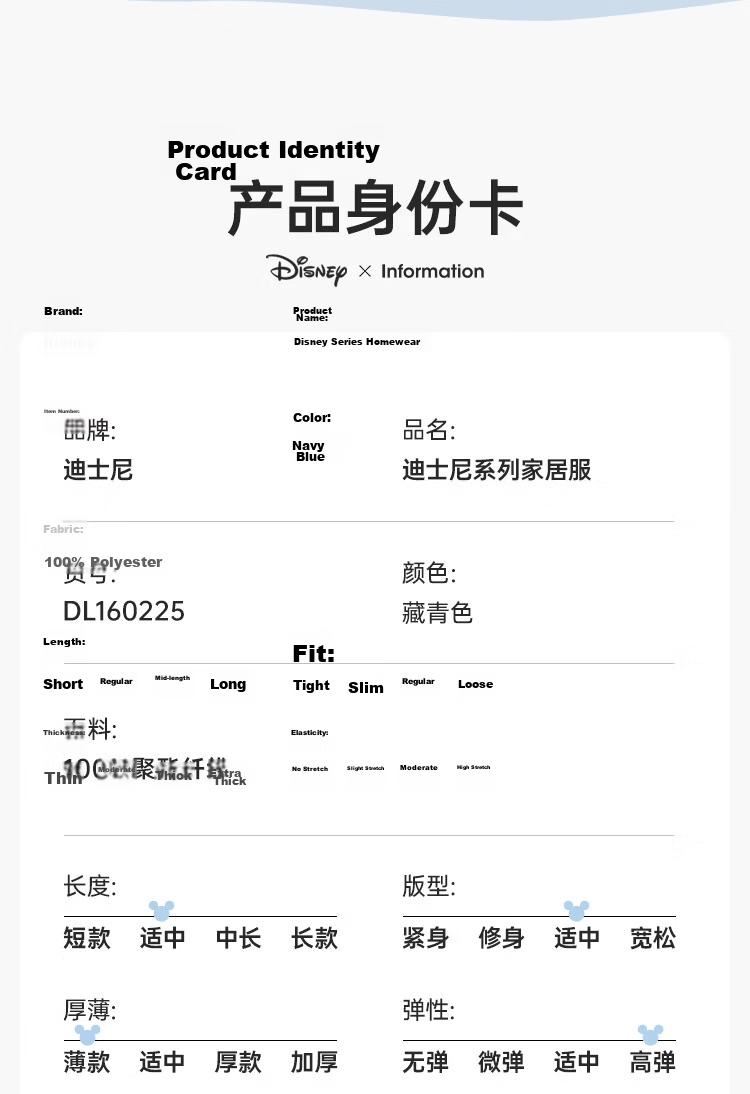
Task: Click the Product Identity Card title
Action: click(273, 160)
